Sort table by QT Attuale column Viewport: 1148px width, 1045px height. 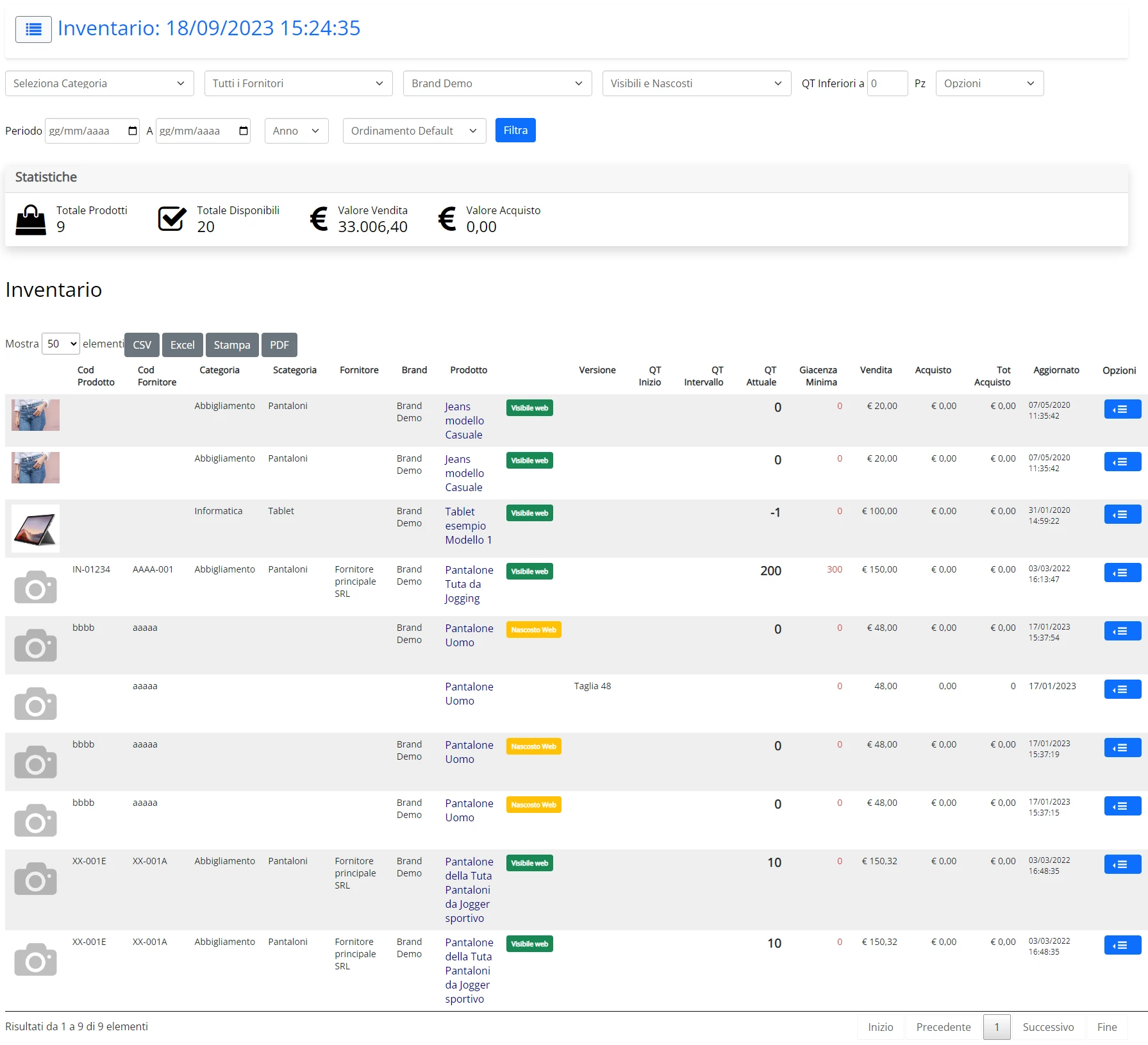pos(761,376)
